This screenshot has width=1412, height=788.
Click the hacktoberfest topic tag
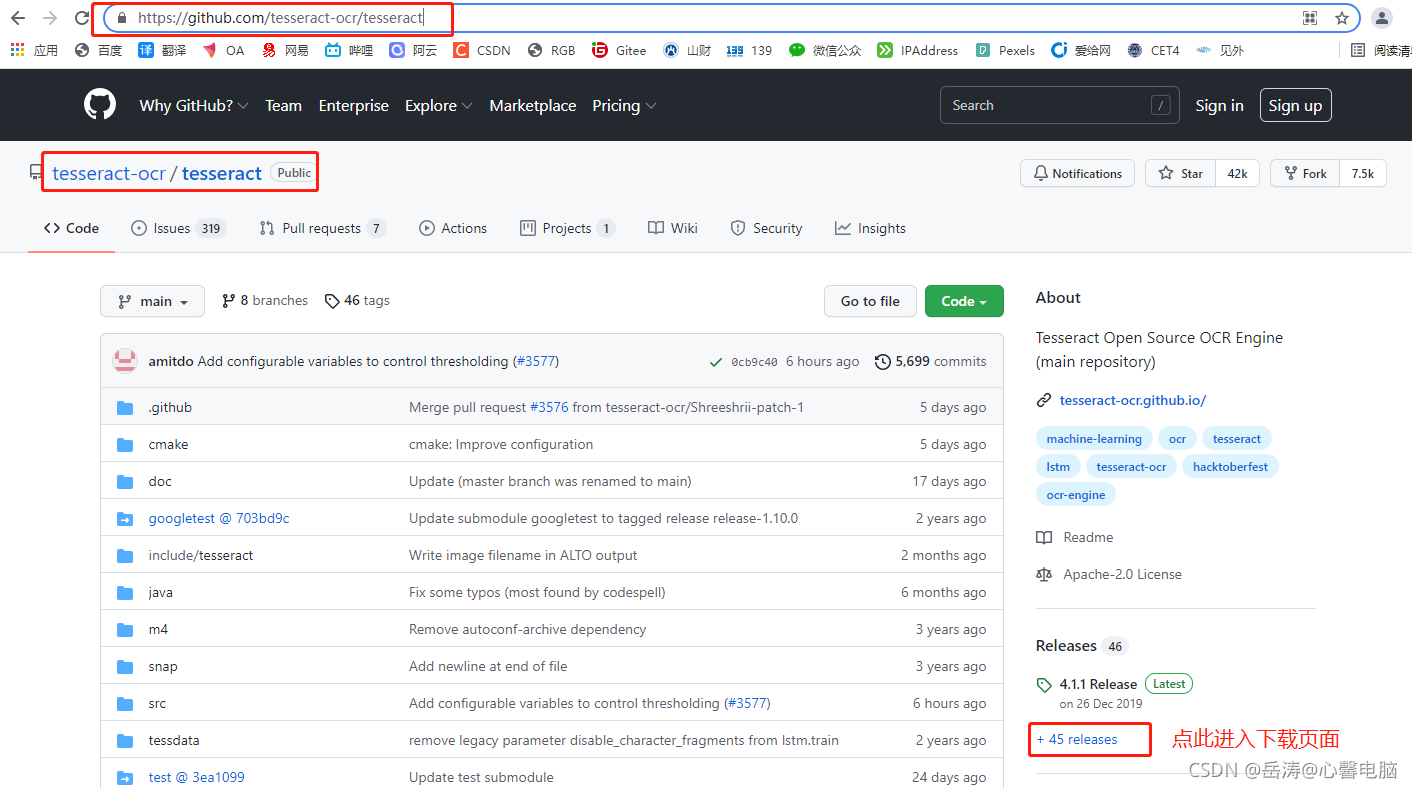tap(1230, 466)
